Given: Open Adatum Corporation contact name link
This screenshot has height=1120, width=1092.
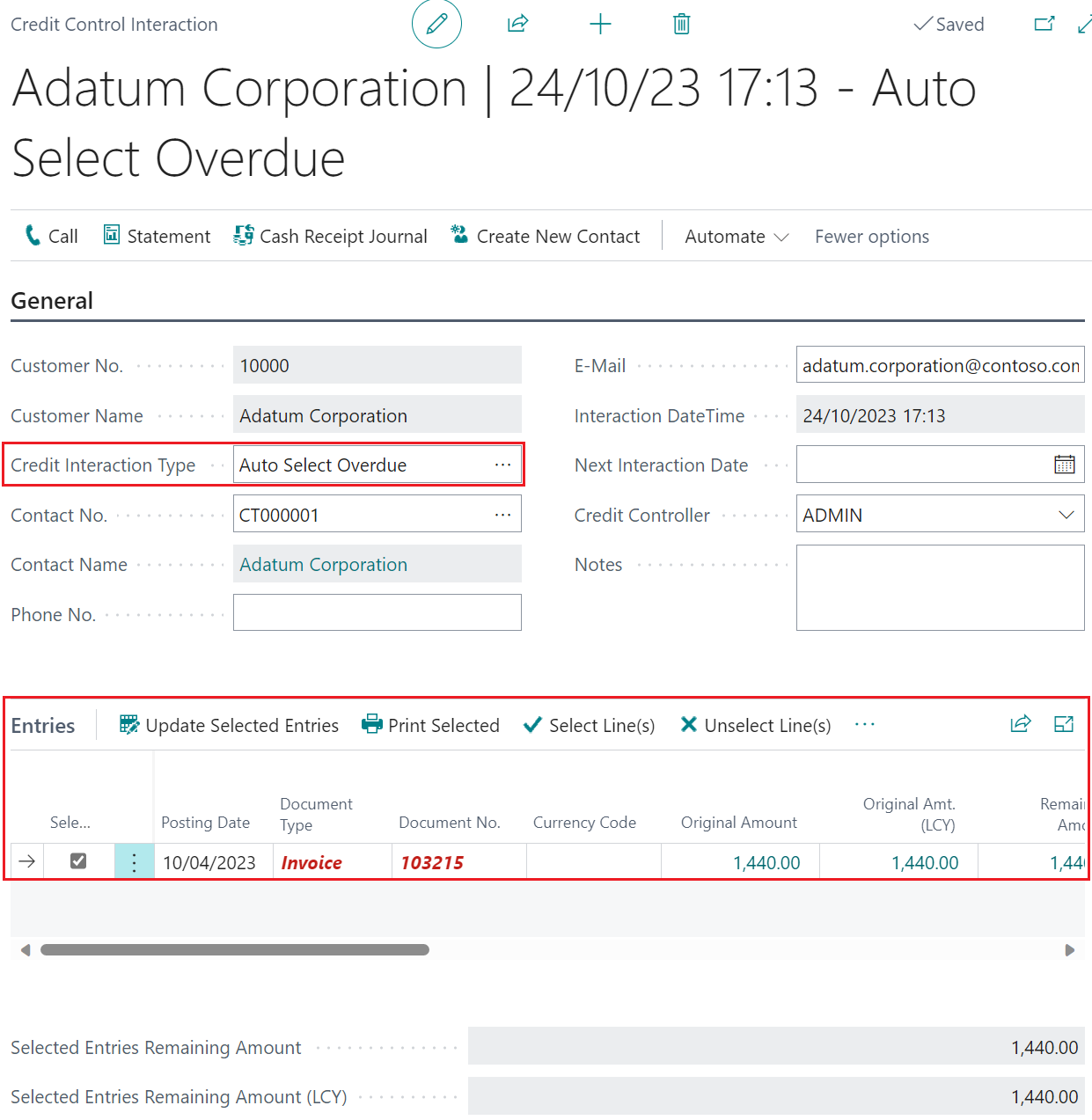Looking at the screenshot, I should (x=323, y=565).
